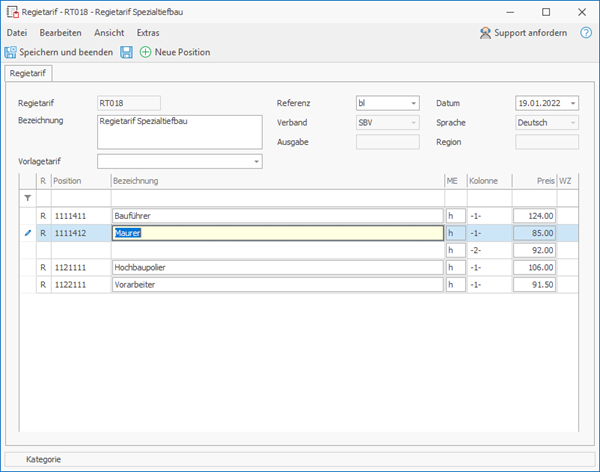Click the R marker in Vorarbeiter row
Image resolution: width=600 pixels, height=472 pixels.
click(43, 285)
